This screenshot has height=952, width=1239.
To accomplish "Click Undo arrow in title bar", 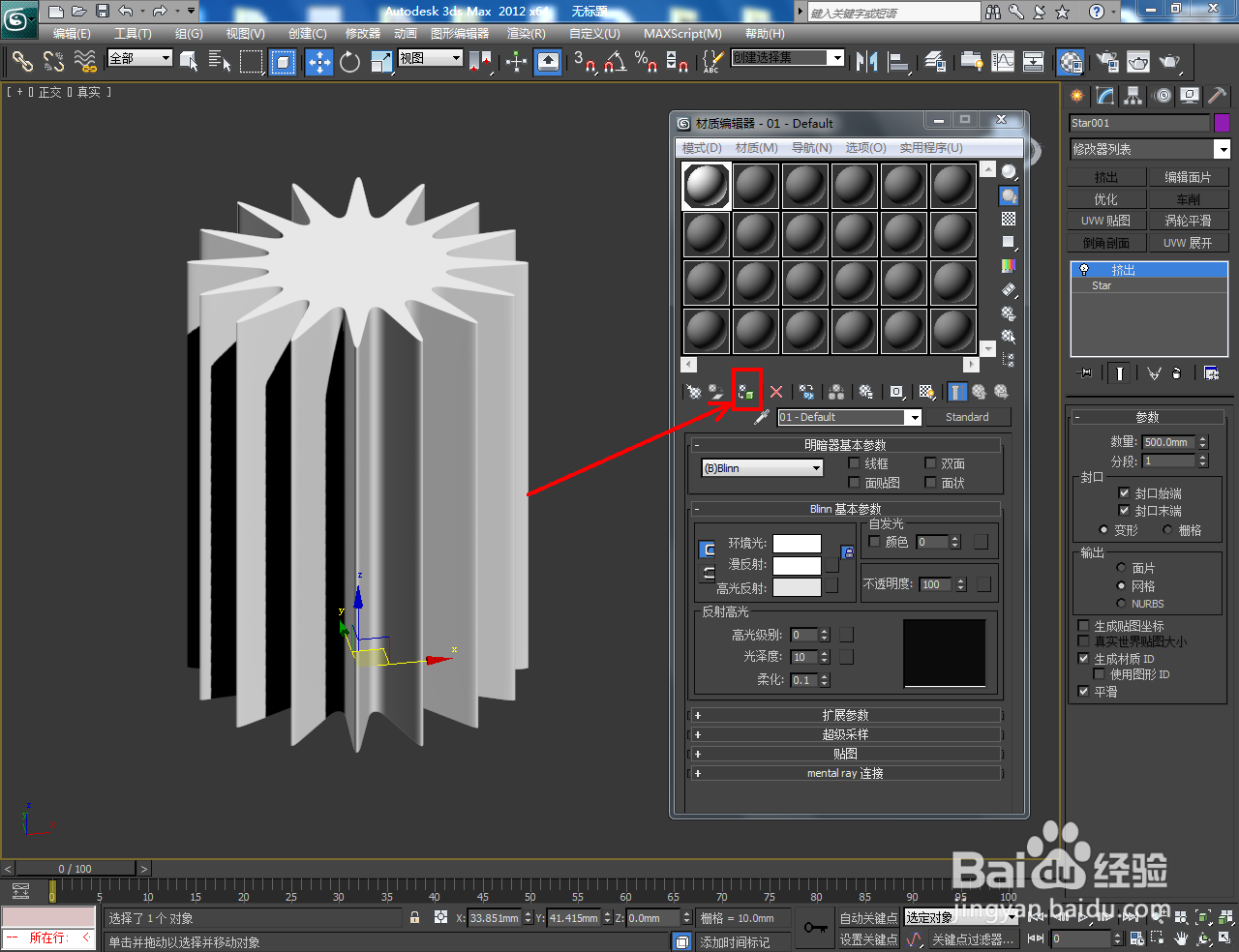I will (126, 11).
